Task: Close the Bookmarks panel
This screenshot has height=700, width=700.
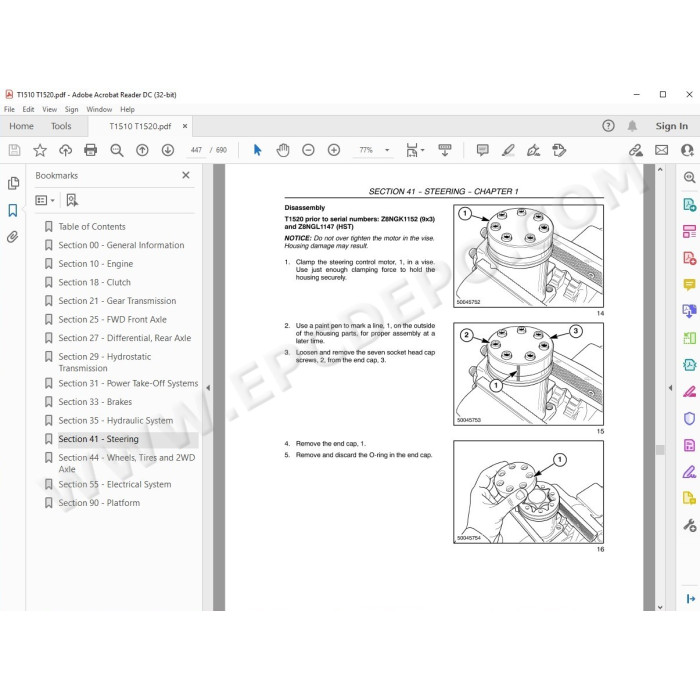Action: (186, 175)
